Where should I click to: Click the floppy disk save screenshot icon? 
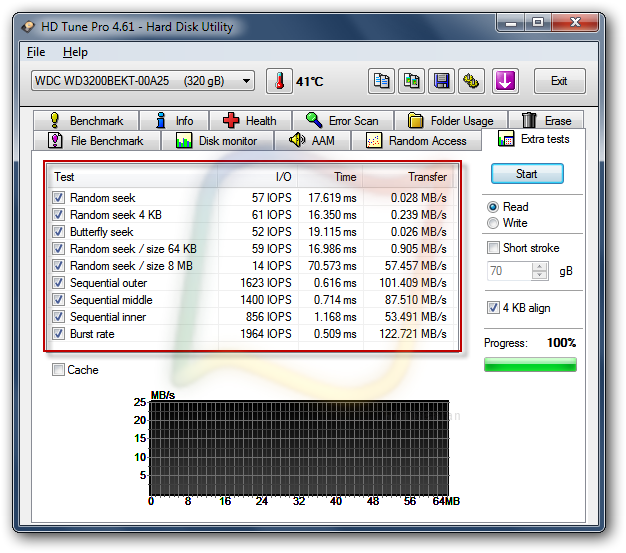(x=441, y=81)
